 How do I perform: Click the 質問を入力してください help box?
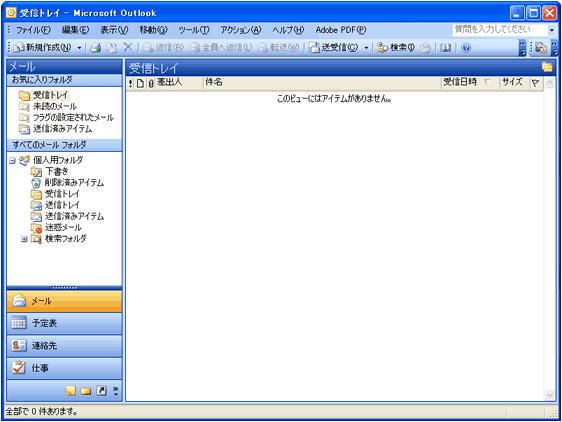[x=500, y=30]
